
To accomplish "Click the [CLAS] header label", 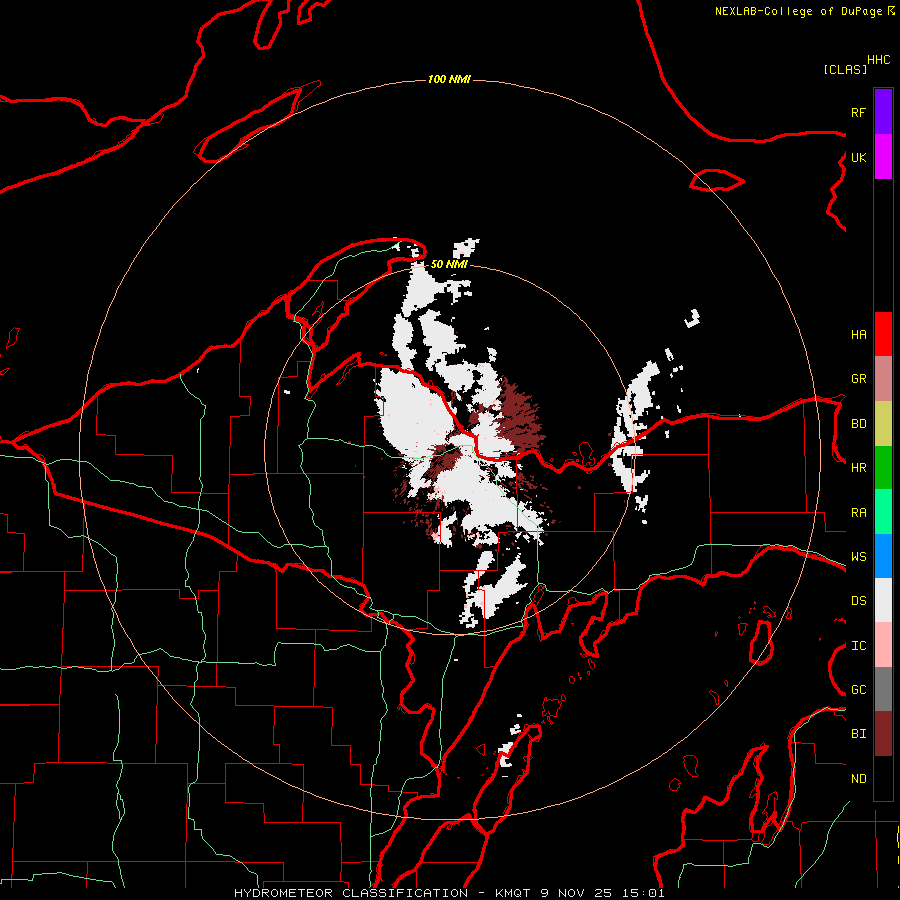I will coord(845,69).
